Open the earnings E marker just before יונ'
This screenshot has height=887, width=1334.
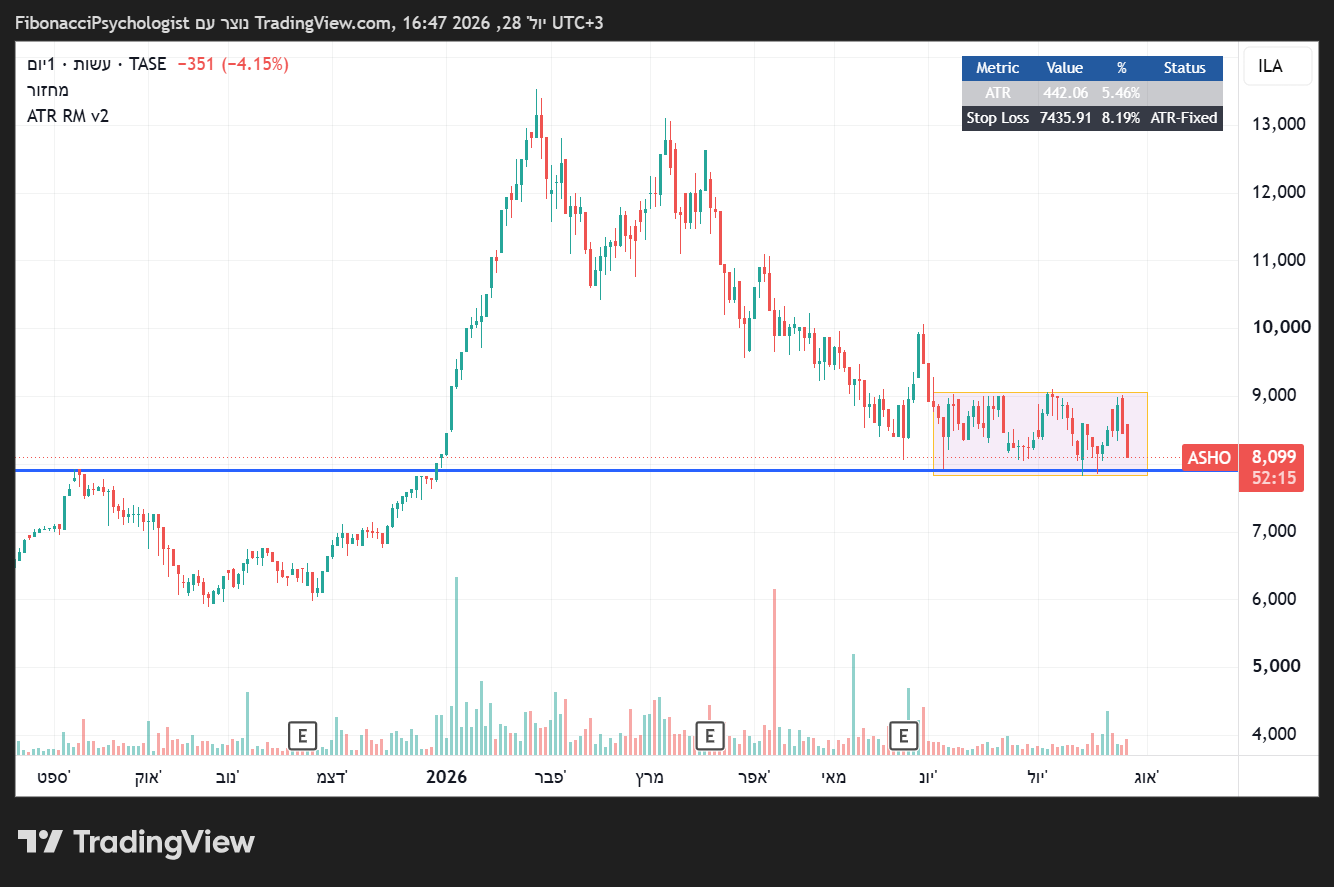click(904, 736)
